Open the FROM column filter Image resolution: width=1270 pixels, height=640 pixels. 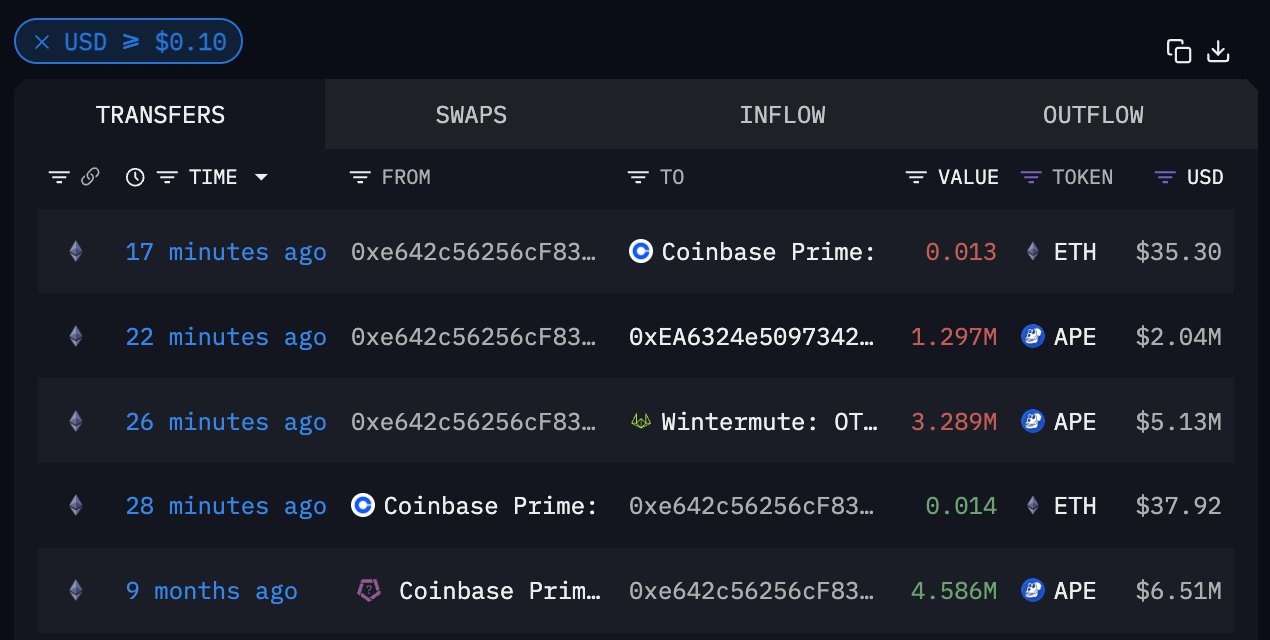tap(360, 177)
